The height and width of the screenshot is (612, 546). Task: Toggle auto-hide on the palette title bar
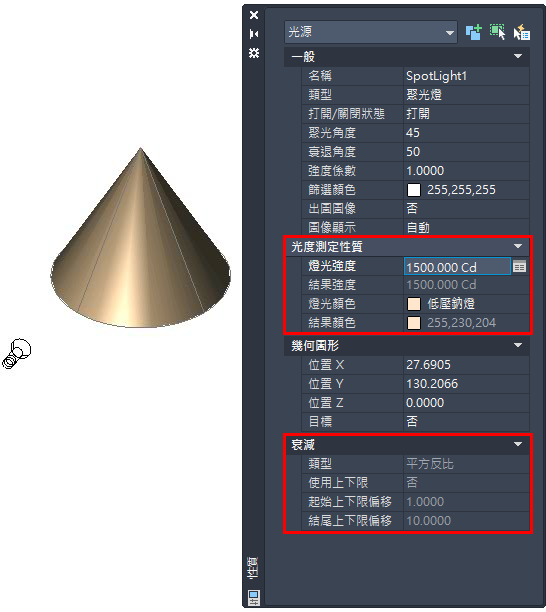point(254,34)
